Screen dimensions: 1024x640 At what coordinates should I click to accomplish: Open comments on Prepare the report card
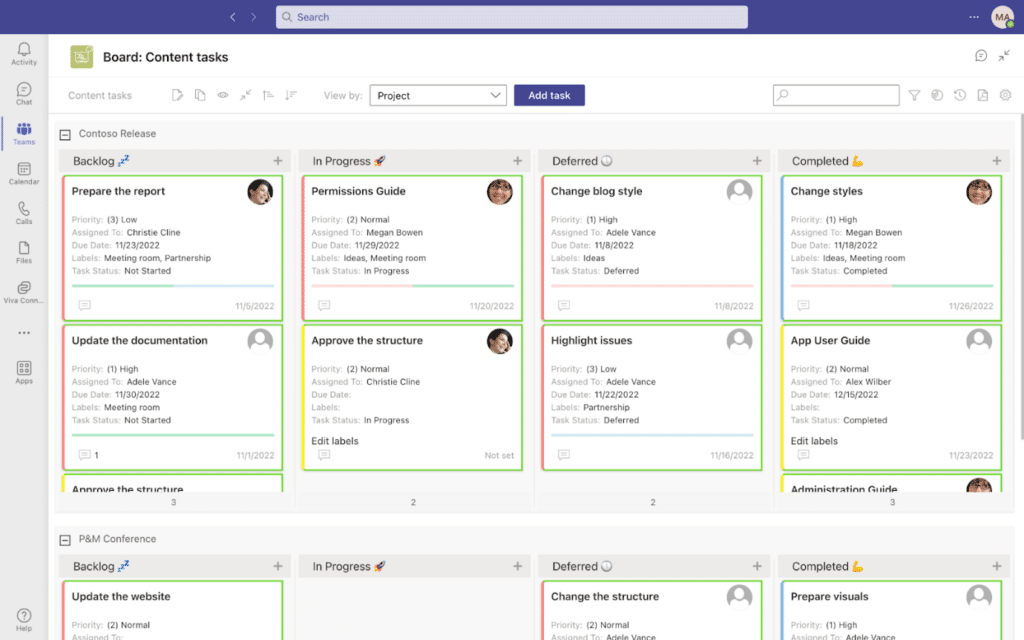[84, 305]
